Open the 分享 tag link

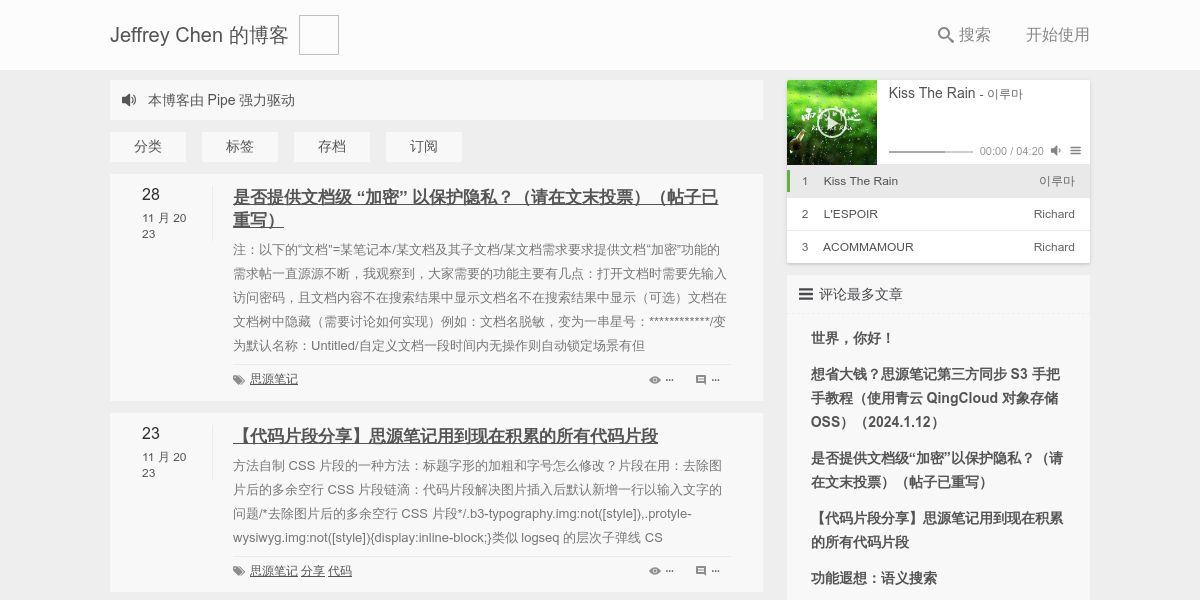tap(313, 571)
